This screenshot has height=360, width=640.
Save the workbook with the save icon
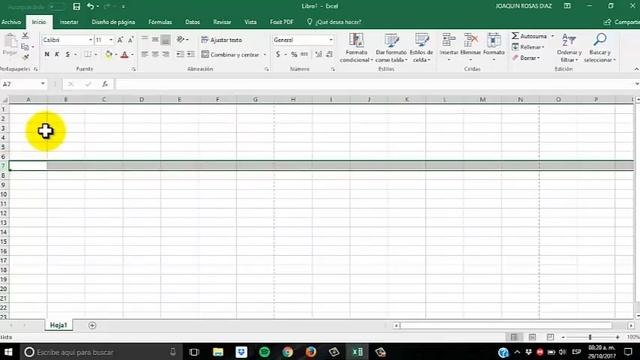point(76,6)
